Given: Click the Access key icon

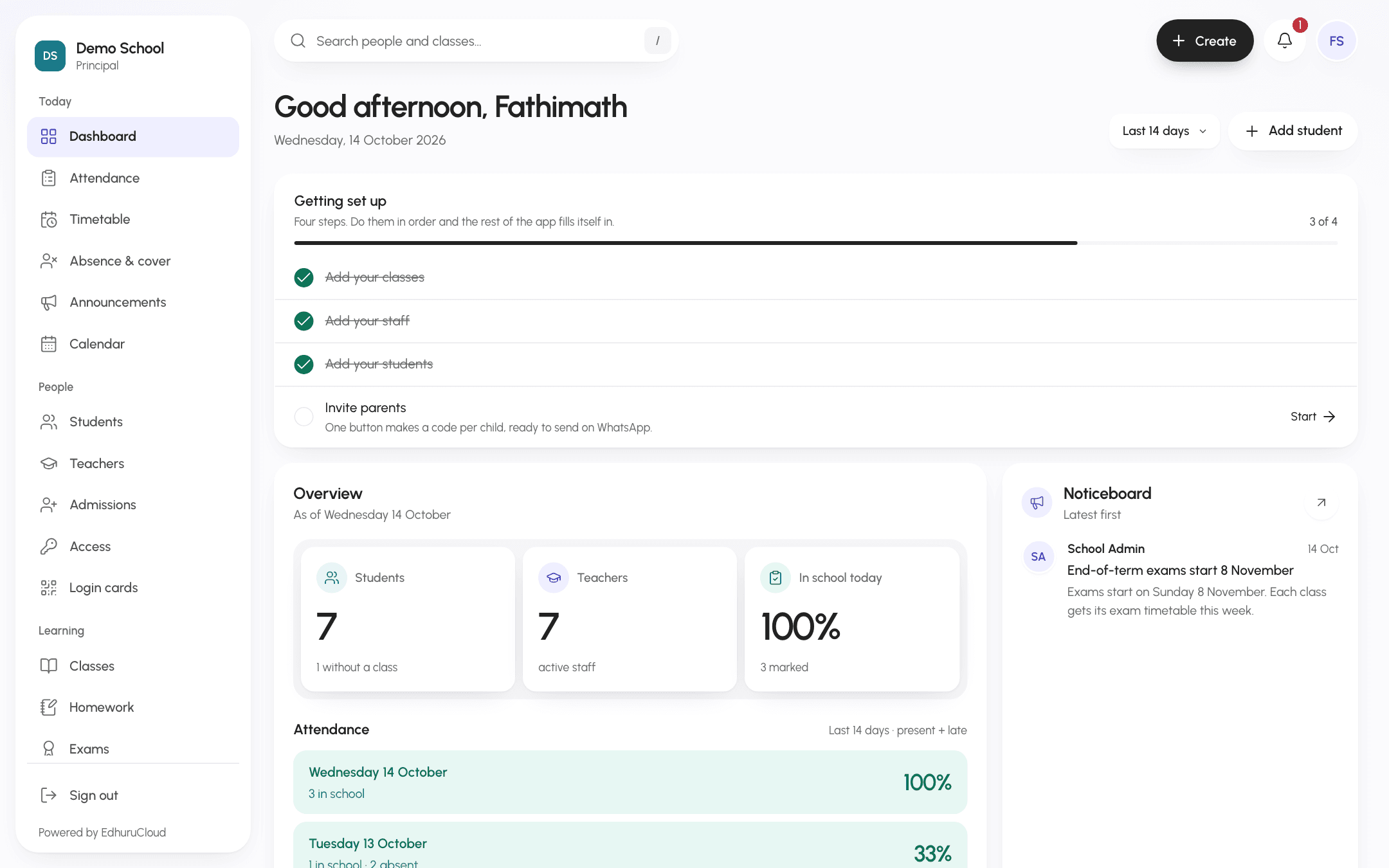Looking at the screenshot, I should click(49, 547).
